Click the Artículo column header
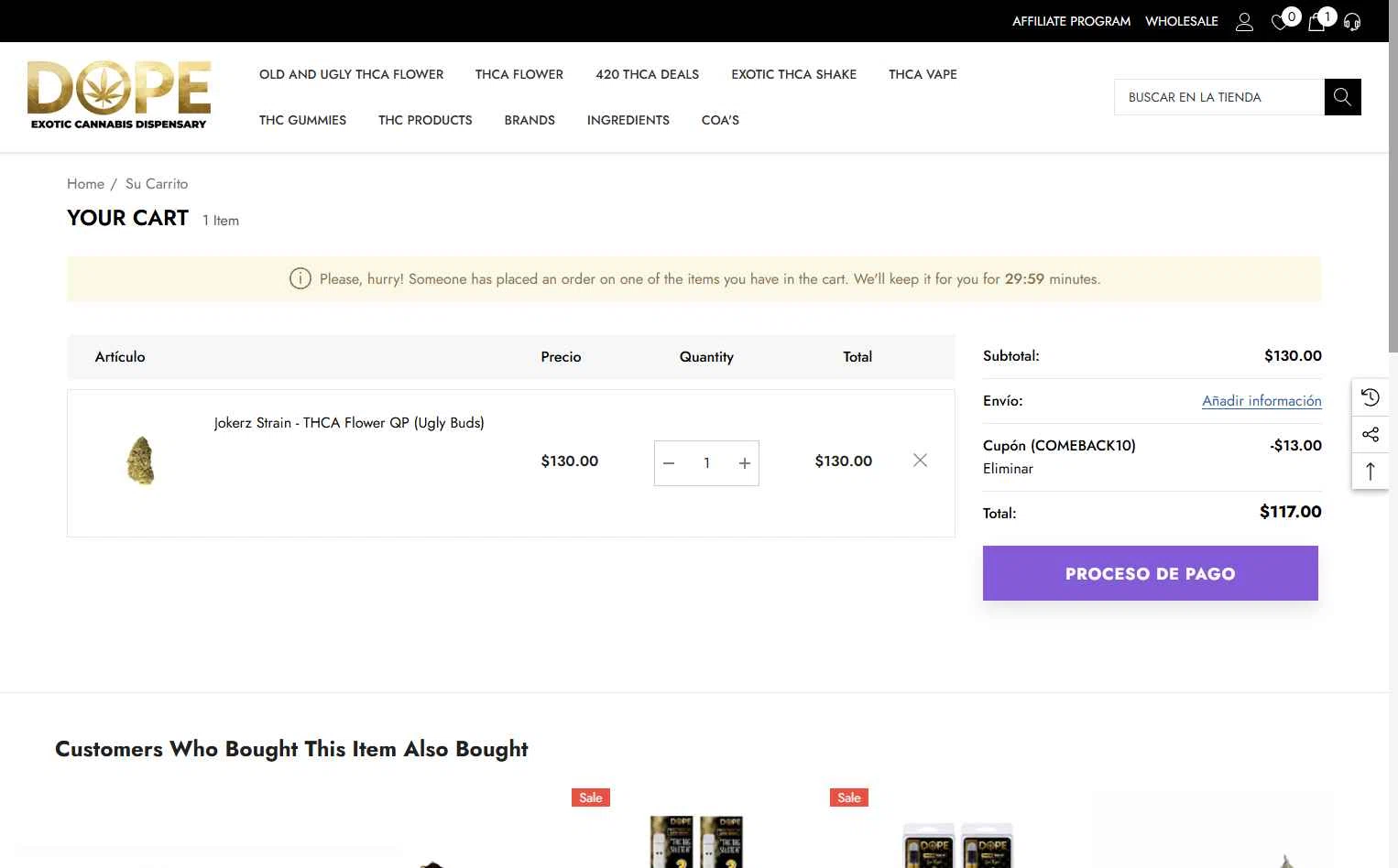The image size is (1398, 868). [120, 357]
